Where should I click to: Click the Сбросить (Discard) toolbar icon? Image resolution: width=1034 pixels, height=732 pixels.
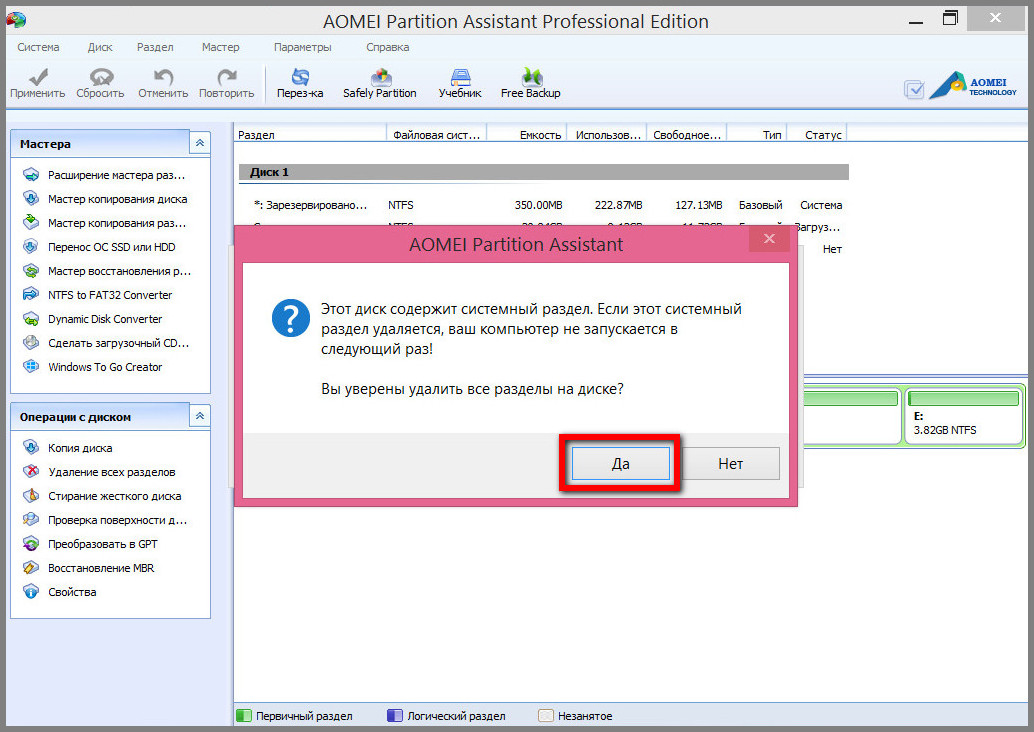tap(101, 77)
